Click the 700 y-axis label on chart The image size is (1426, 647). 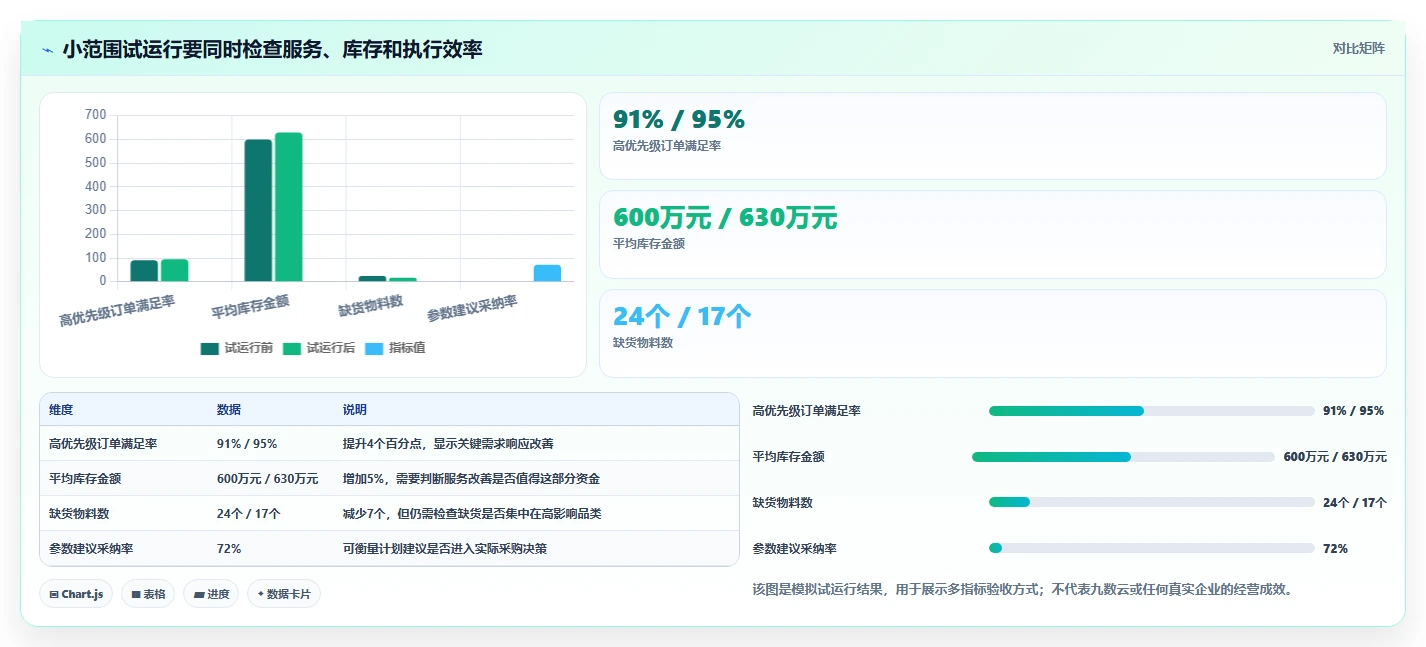click(x=96, y=115)
